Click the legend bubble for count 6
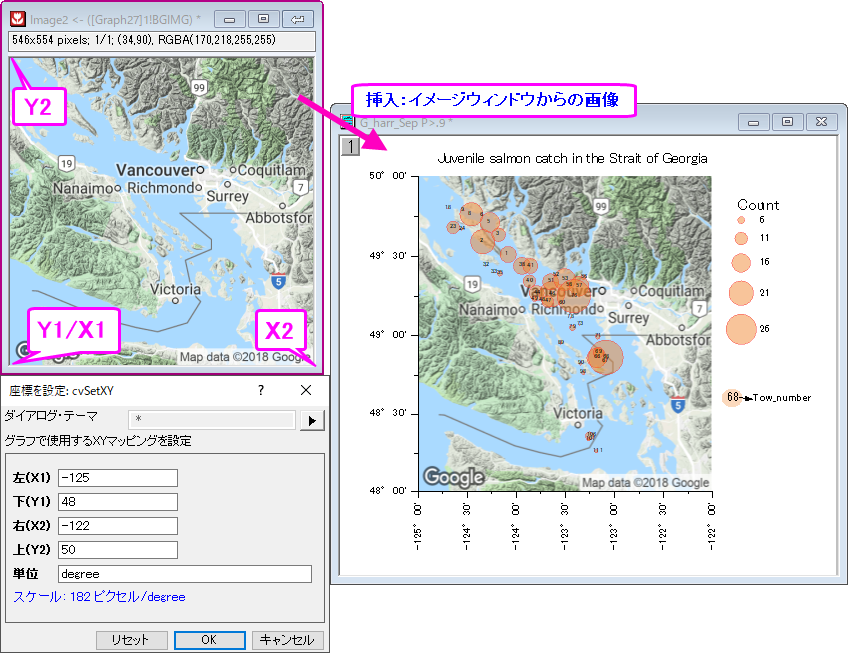The height and width of the screenshot is (653, 848). pos(741,220)
